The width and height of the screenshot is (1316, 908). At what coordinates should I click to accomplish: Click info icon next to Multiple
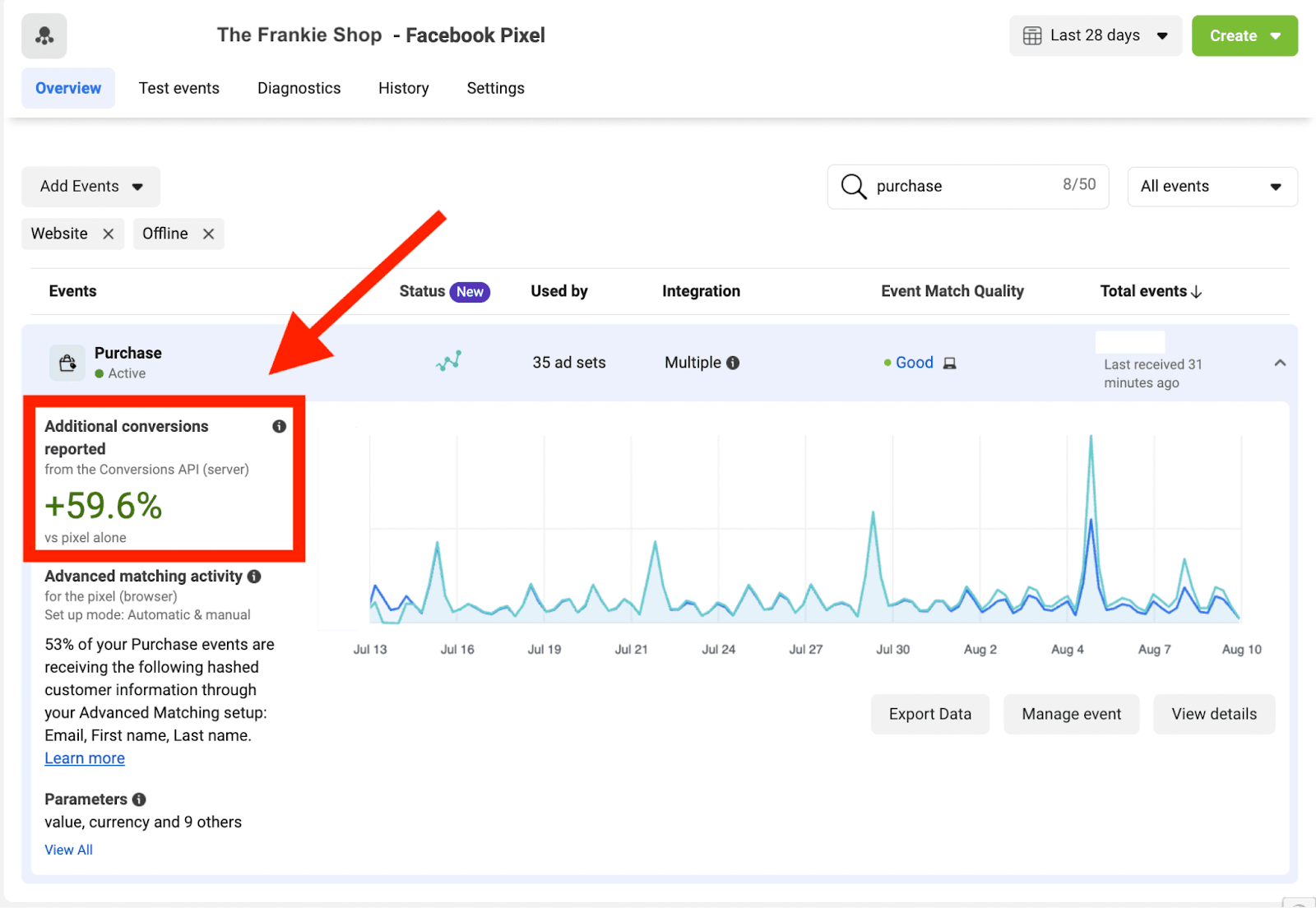(x=733, y=363)
